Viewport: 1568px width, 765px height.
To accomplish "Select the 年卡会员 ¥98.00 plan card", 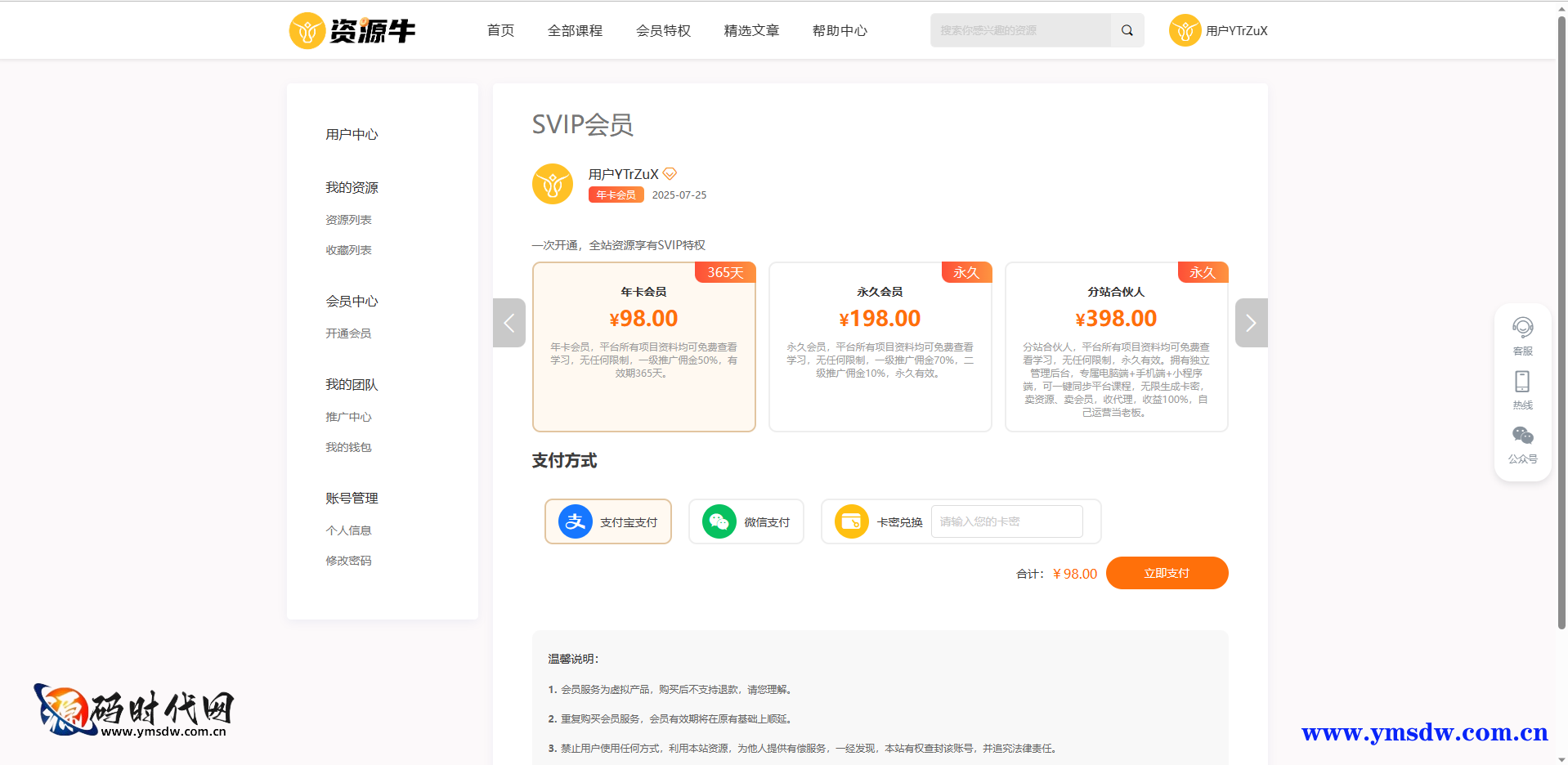I will tap(643, 347).
